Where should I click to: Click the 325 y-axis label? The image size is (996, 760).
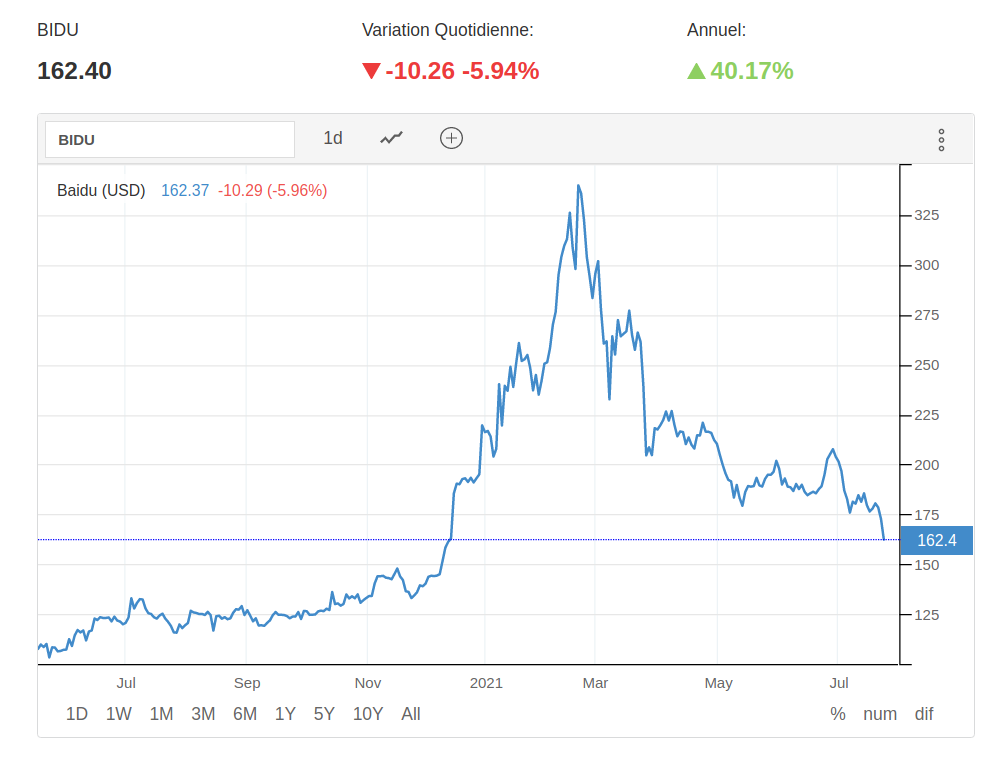[927, 215]
